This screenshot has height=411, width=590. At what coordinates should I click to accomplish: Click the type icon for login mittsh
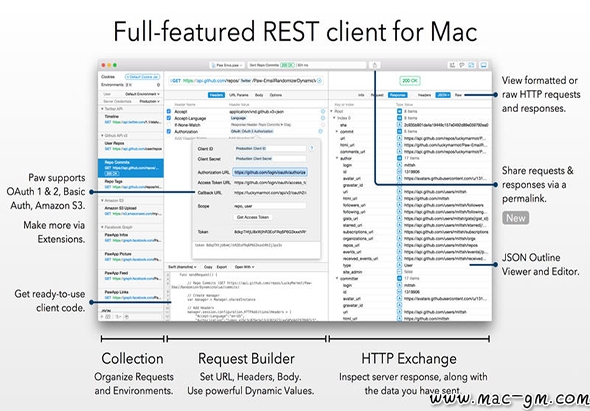point(399,165)
